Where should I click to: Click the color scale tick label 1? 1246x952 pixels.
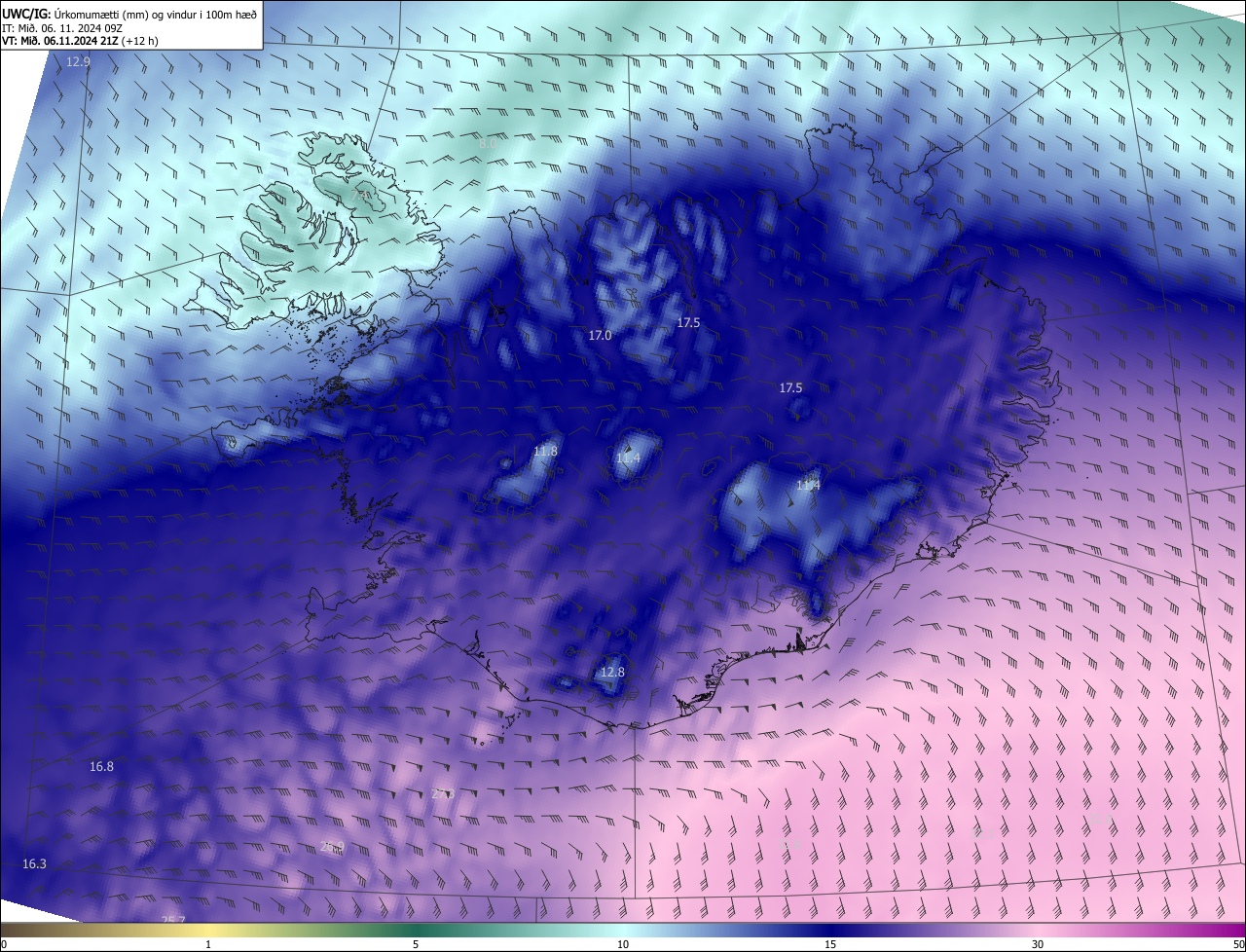[208, 944]
